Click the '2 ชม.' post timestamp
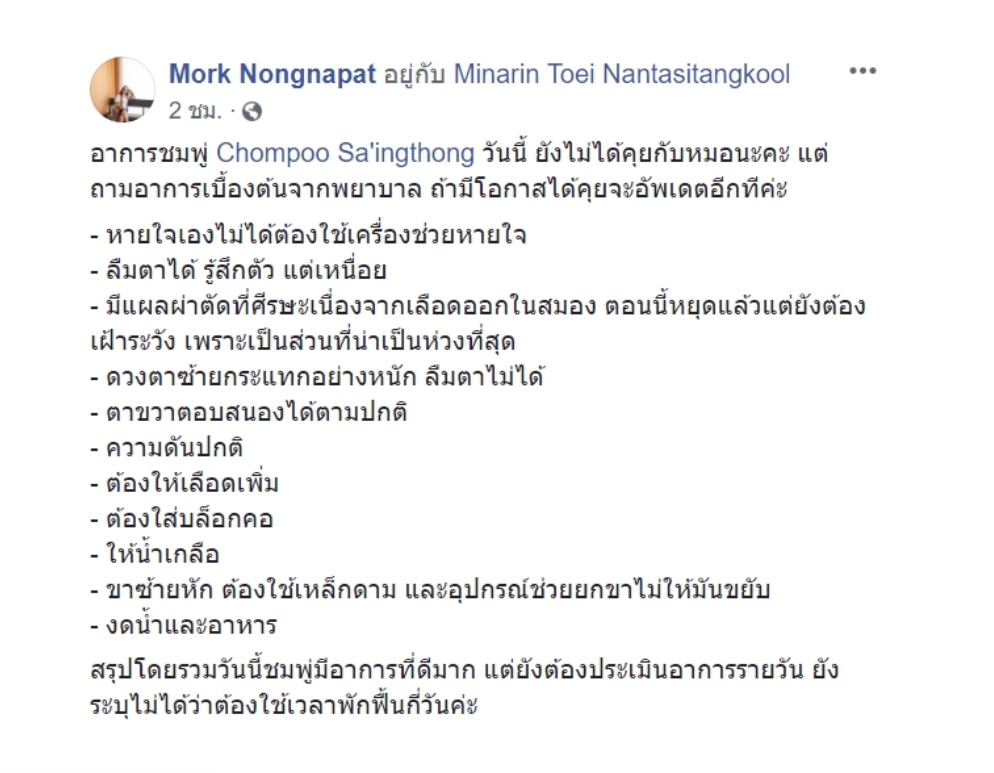The height and width of the screenshot is (773, 994). (195, 112)
